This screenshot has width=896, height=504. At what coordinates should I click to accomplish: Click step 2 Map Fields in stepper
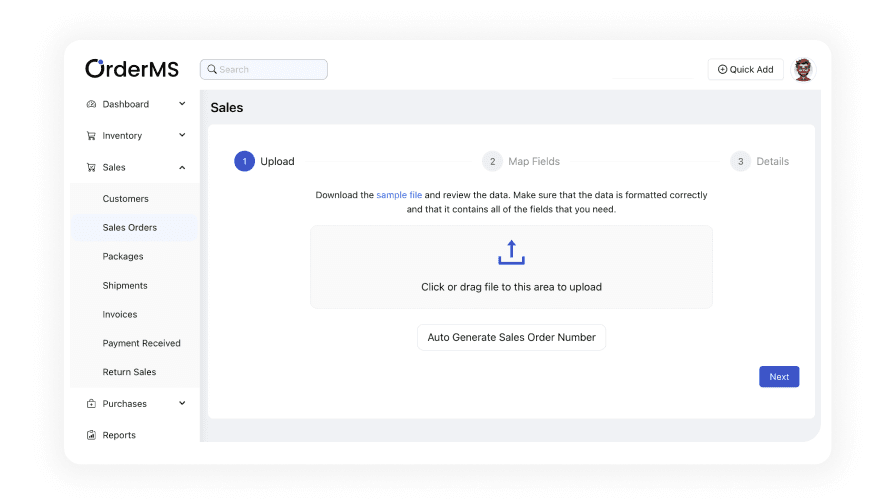click(x=521, y=161)
